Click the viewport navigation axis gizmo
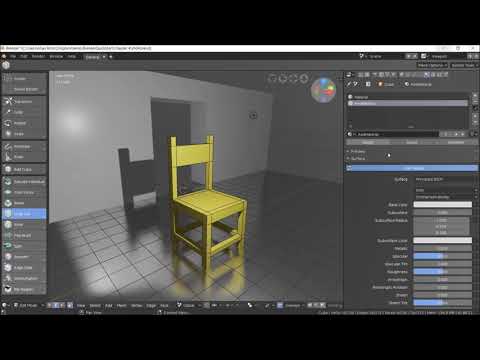 tap(323, 90)
